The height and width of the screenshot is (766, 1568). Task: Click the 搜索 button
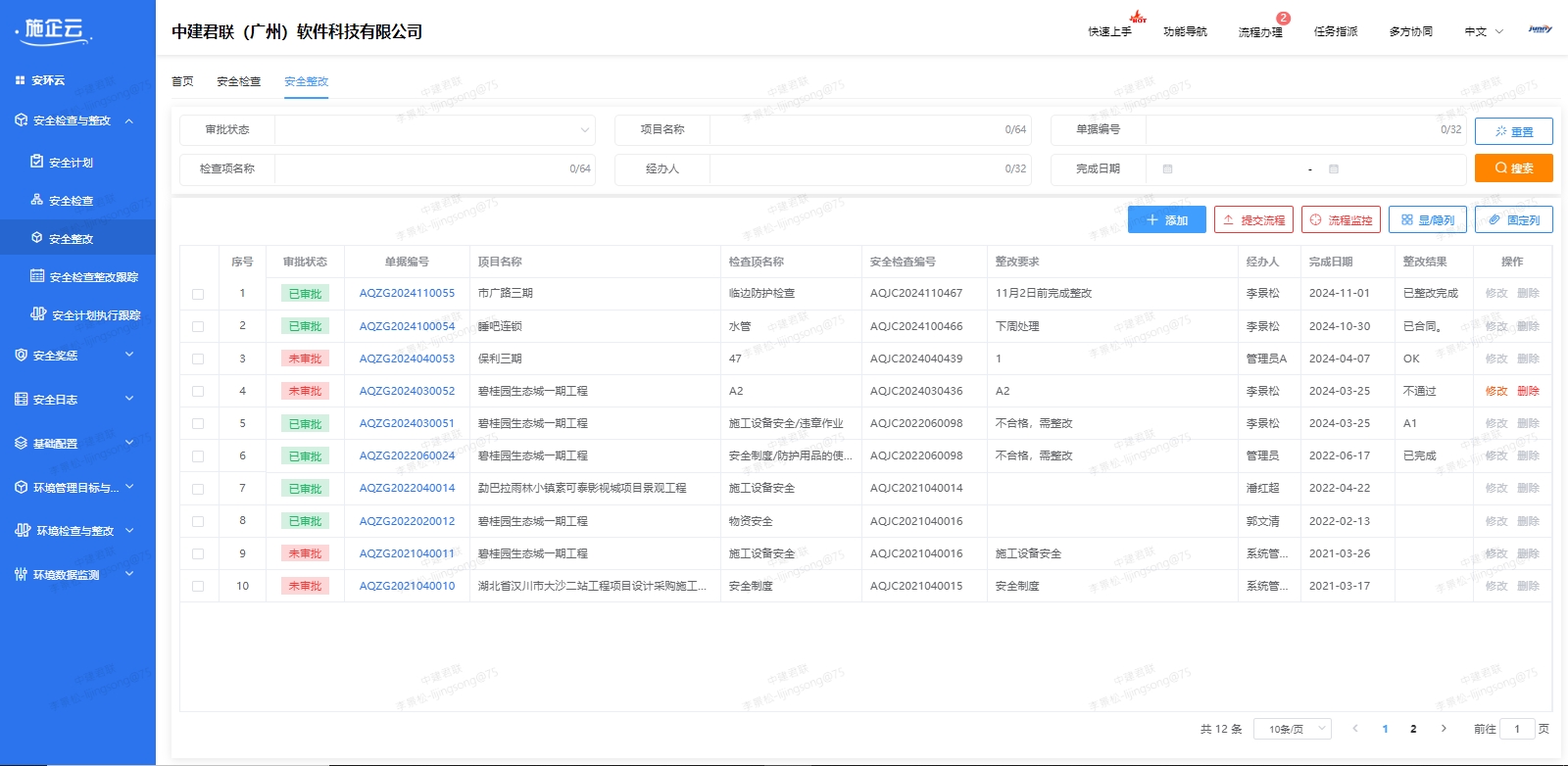pyautogui.click(x=1514, y=168)
